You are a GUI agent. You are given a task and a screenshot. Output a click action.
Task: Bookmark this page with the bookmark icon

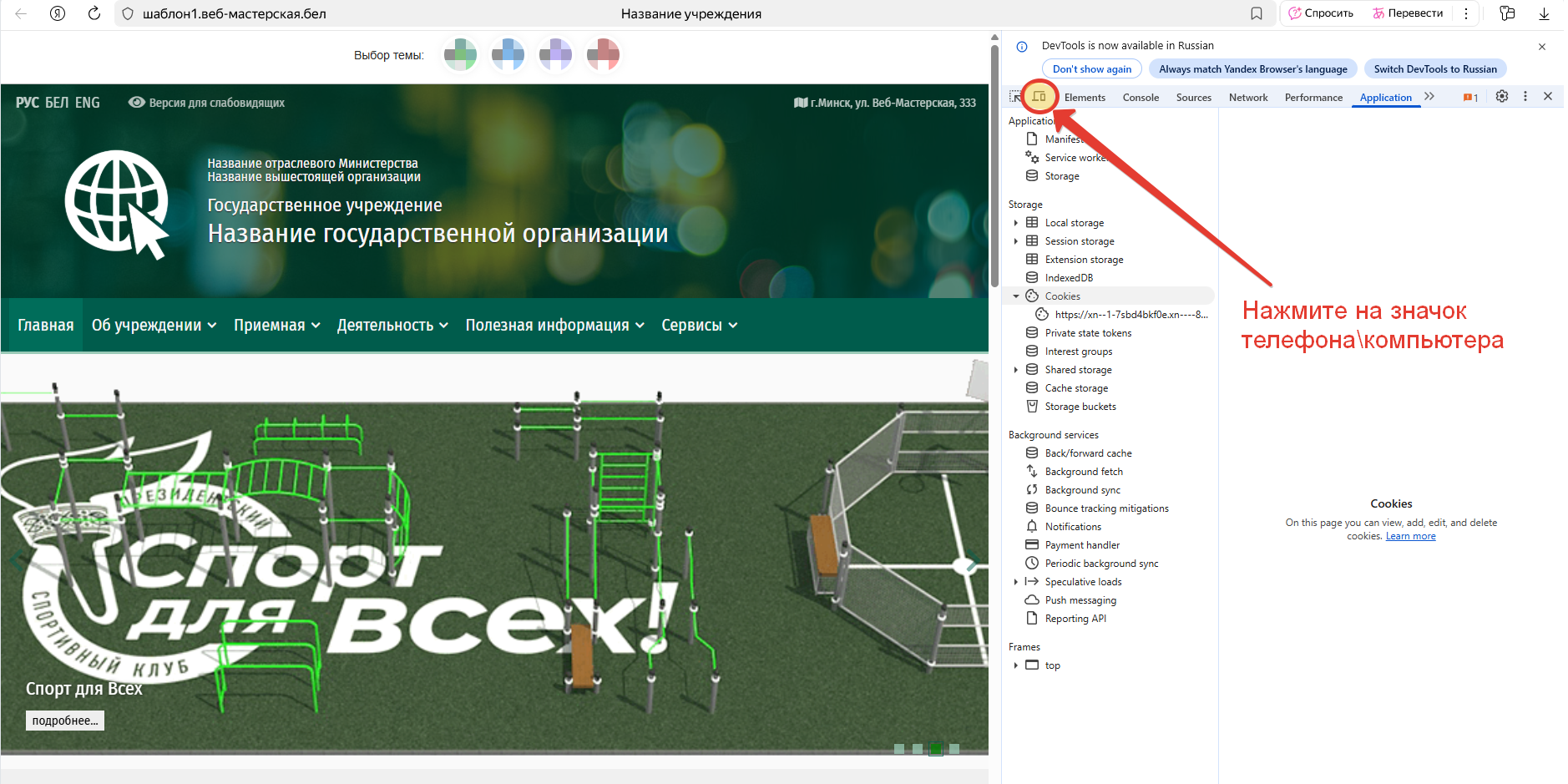click(1256, 13)
